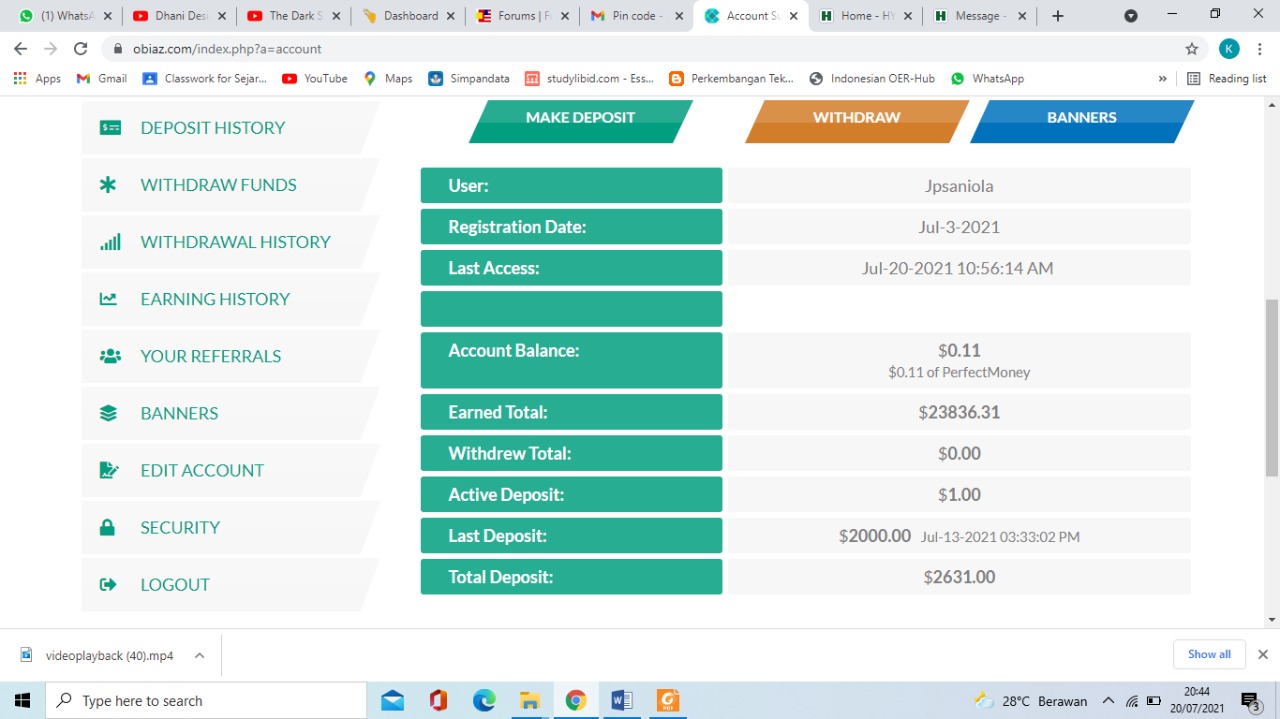Click the Security padlock icon
Viewport: 1280px width, 719px height.
107,527
